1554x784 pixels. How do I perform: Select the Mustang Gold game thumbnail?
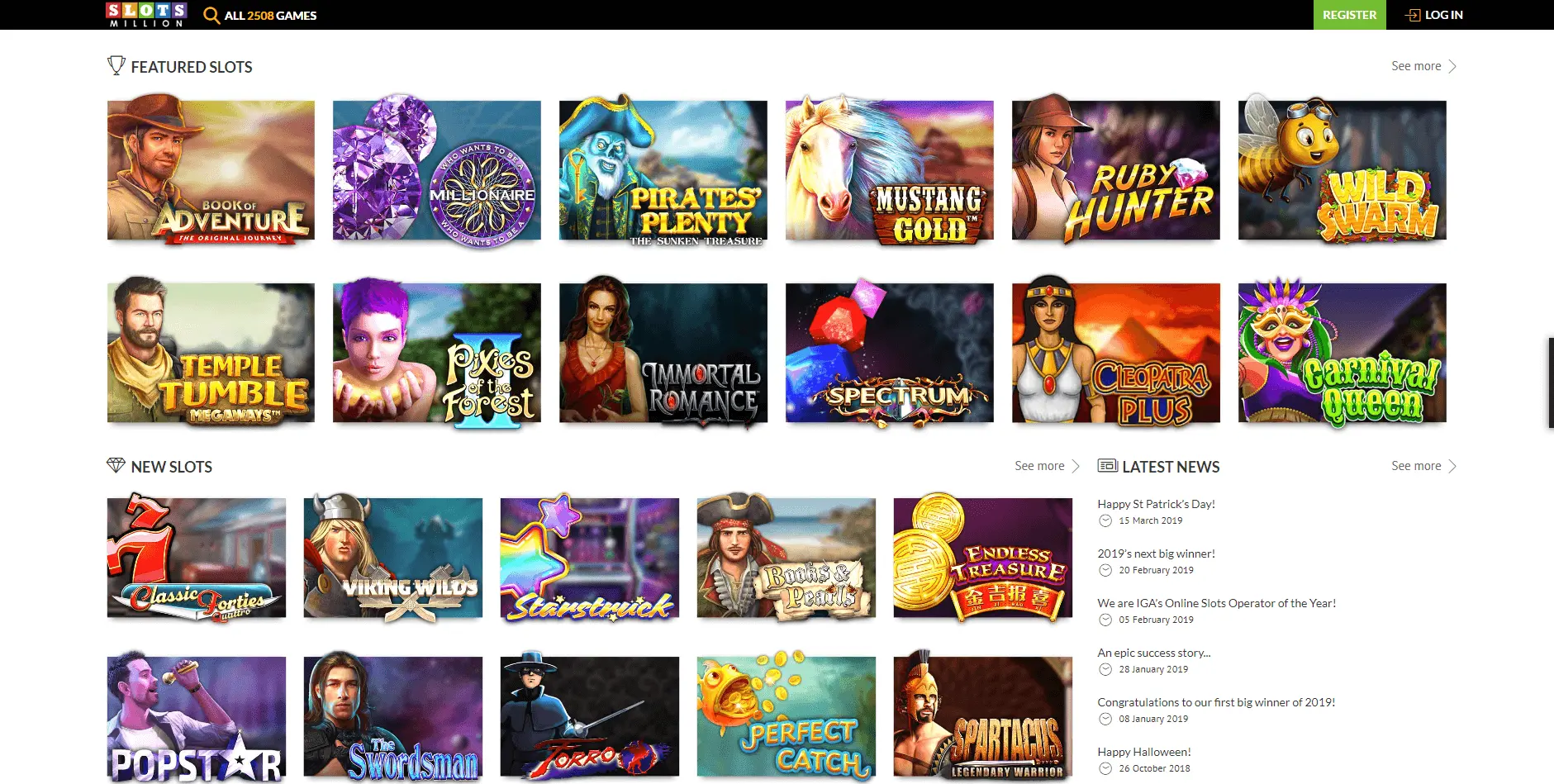(889, 170)
